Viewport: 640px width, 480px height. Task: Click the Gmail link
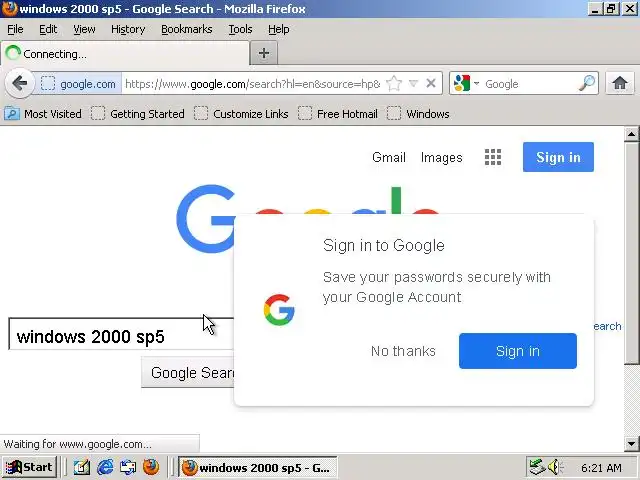pyautogui.click(x=389, y=158)
